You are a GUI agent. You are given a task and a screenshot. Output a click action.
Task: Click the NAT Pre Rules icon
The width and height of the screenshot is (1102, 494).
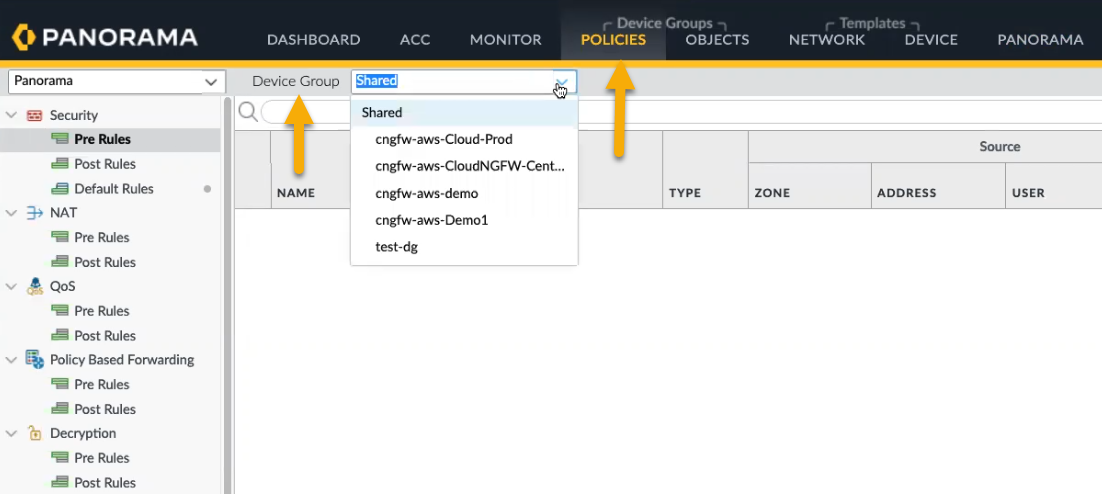click(60, 238)
